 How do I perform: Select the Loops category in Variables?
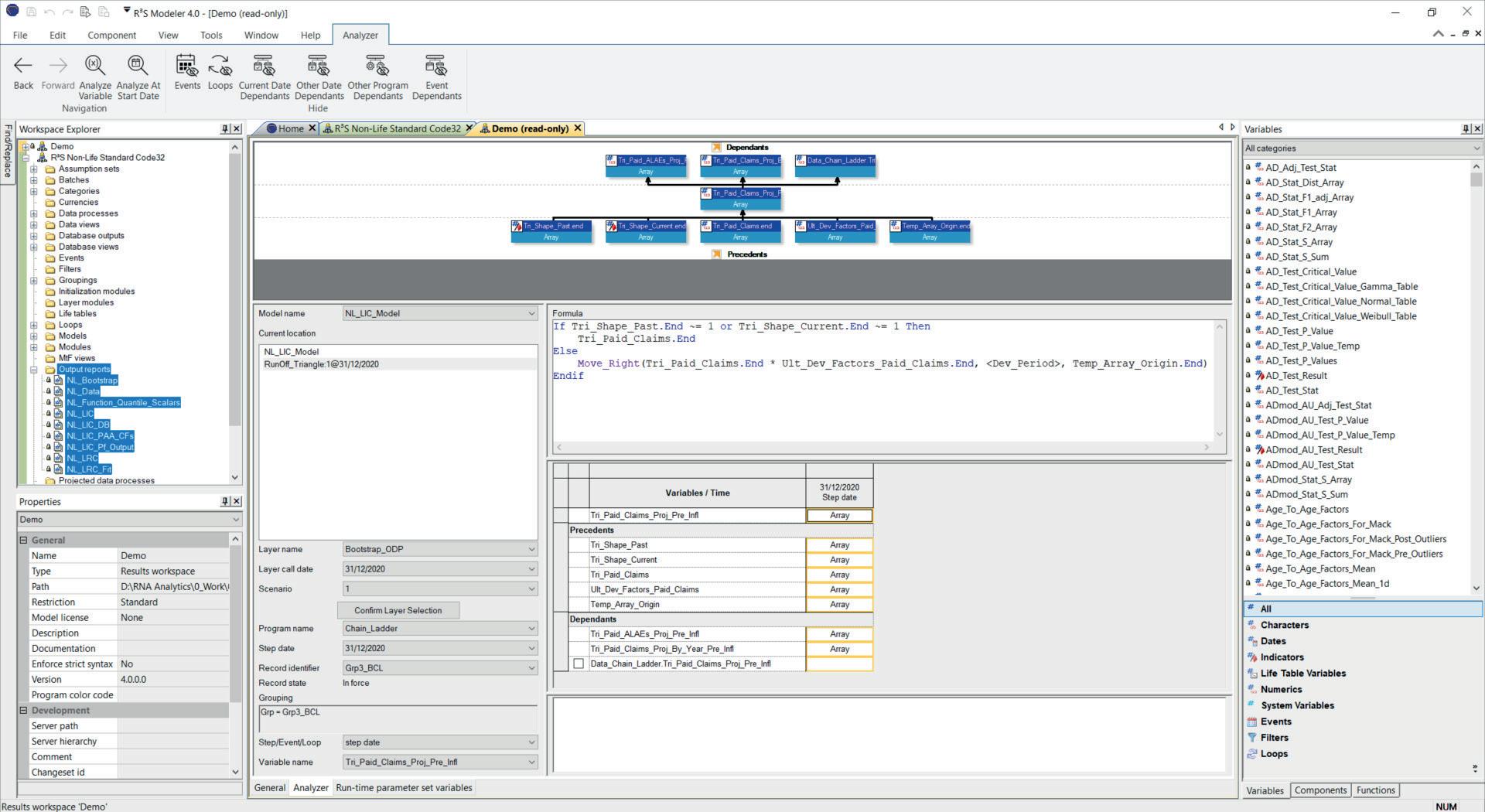[1274, 754]
